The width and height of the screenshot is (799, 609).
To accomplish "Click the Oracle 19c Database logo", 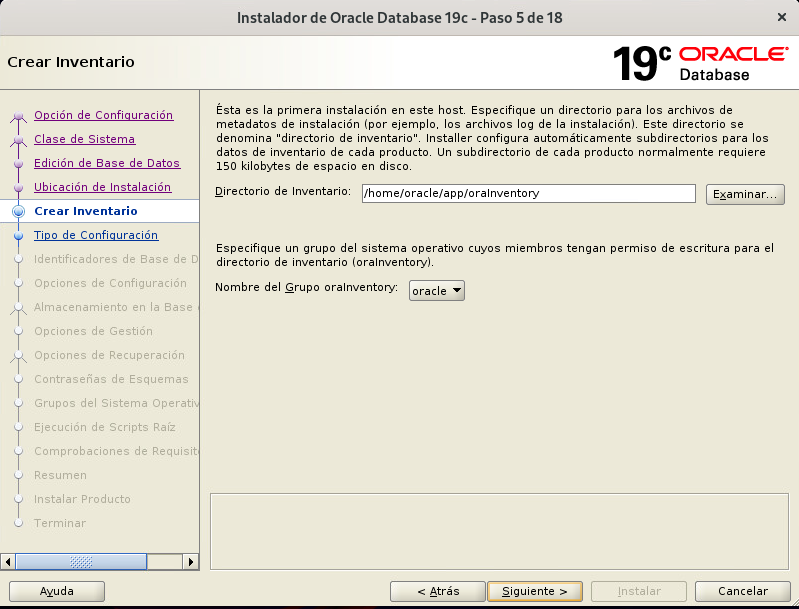I will pos(700,62).
